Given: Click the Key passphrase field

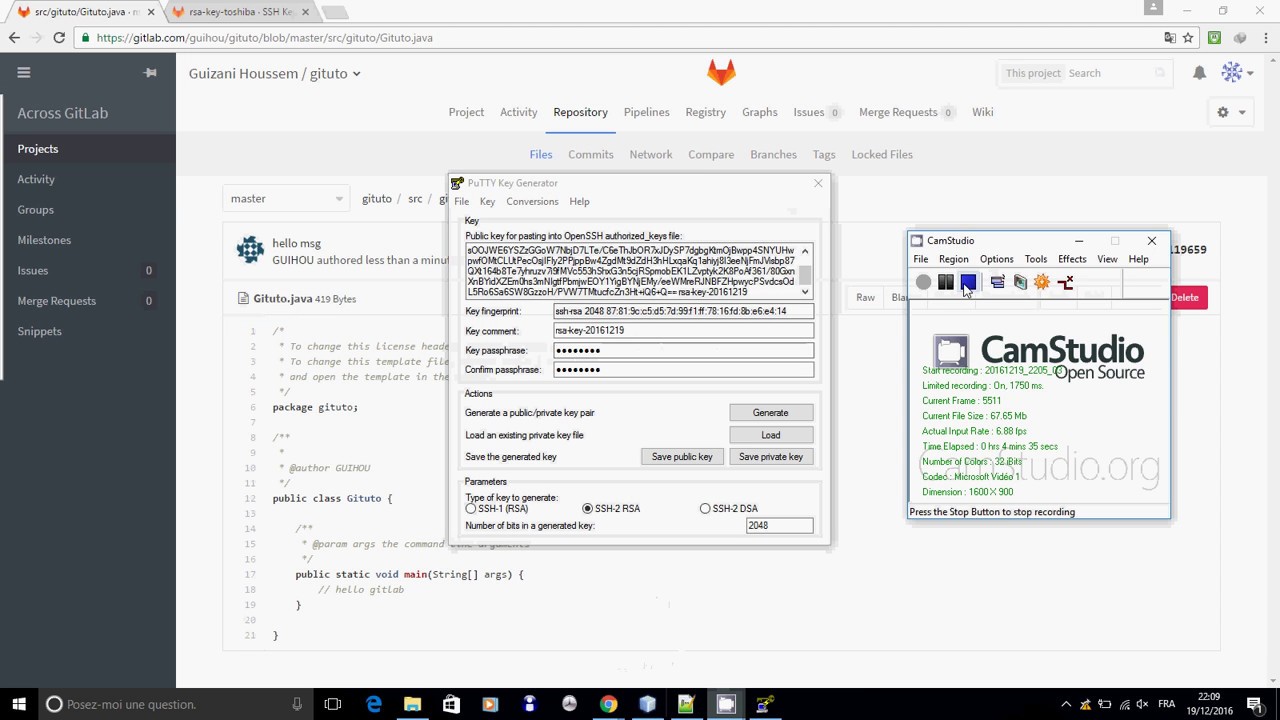Looking at the screenshot, I should [684, 351].
